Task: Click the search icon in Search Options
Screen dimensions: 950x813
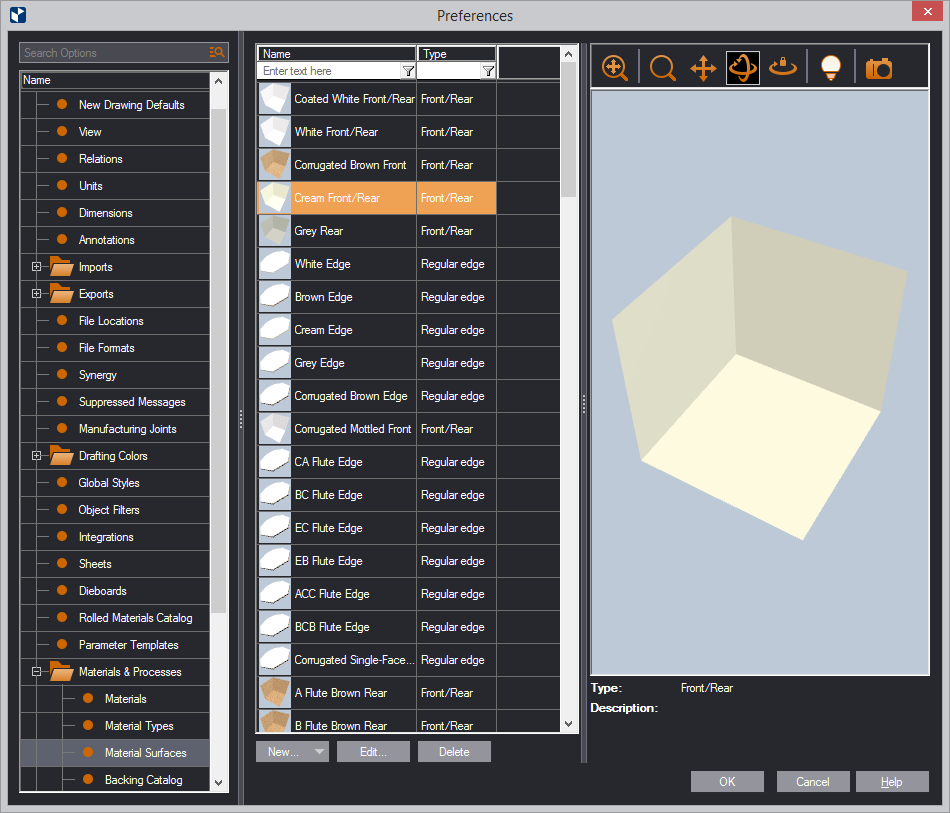Action: tap(217, 53)
